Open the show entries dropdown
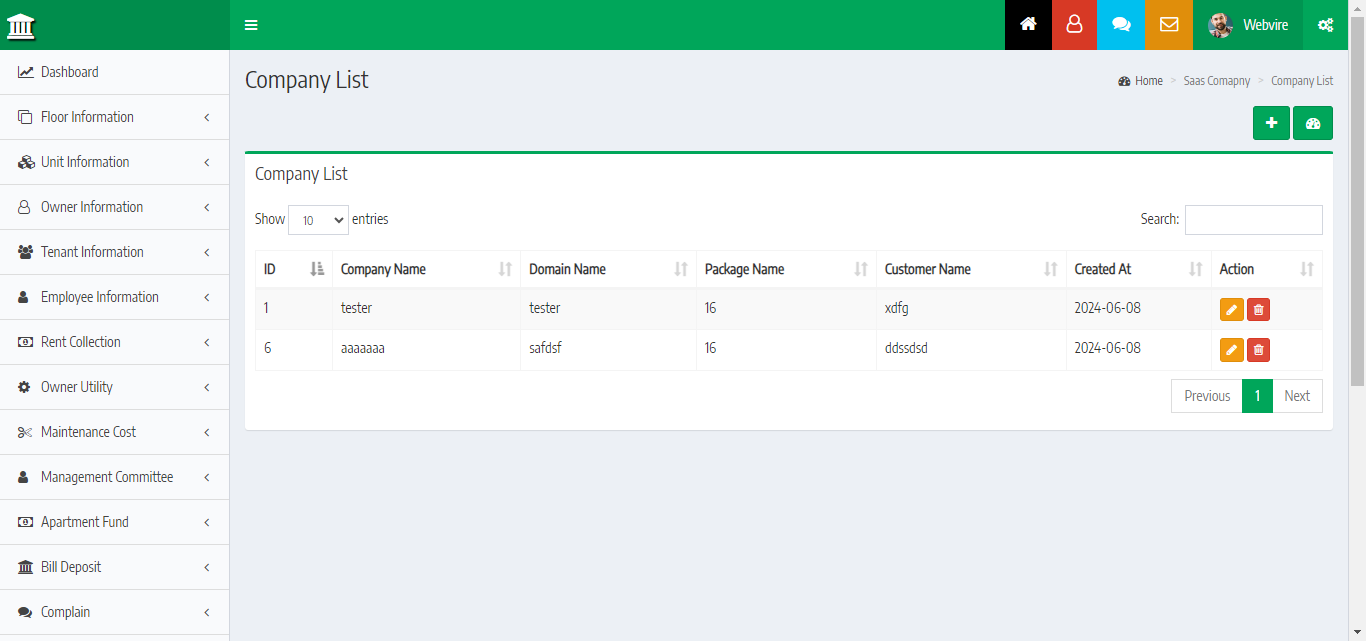The width and height of the screenshot is (1366, 641). click(318, 220)
